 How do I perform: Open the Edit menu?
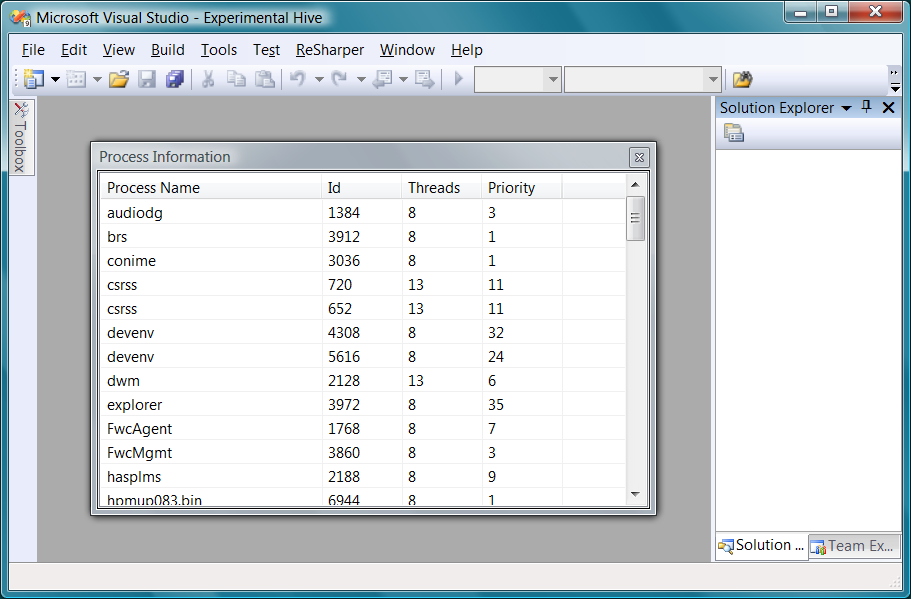click(74, 50)
